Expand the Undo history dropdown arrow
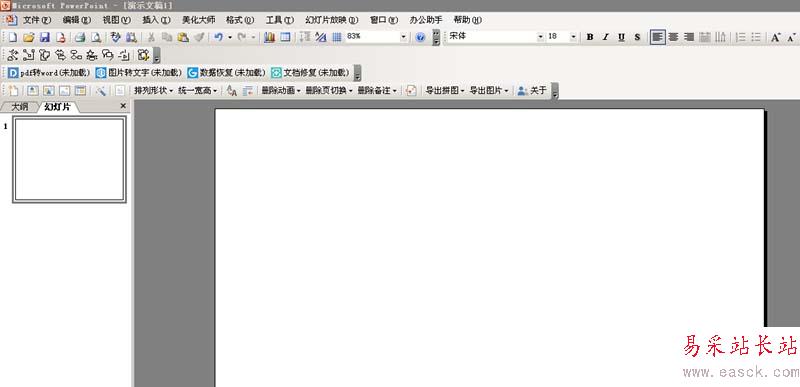 click(x=230, y=37)
